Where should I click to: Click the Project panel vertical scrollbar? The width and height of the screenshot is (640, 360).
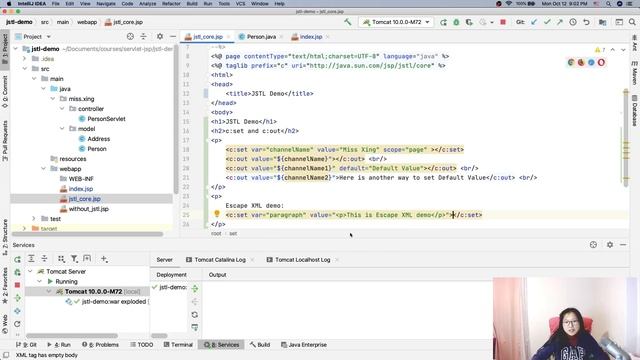176,118
